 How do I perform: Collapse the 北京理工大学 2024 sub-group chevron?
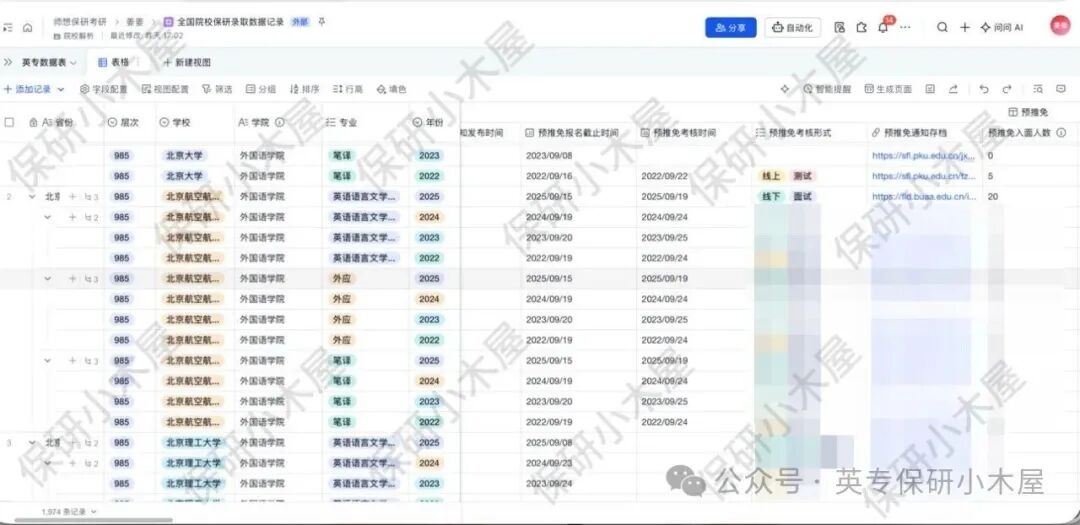click(x=48, y=463)
